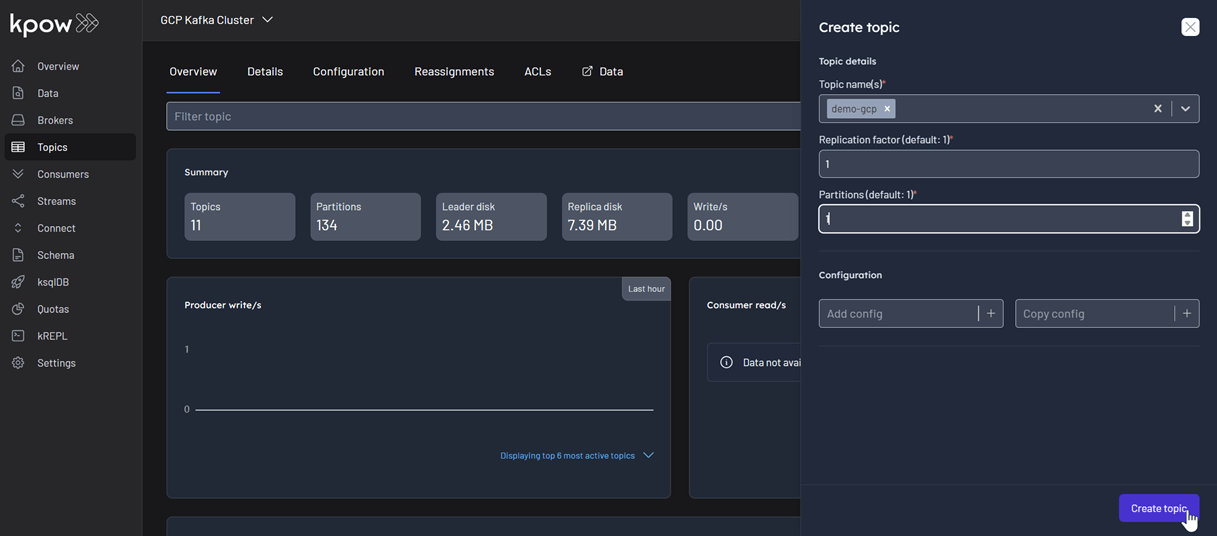This screenshot has height=536, width=1217.
Task: Expand the GCP Kafka Cluster selector
Action: 267,20
